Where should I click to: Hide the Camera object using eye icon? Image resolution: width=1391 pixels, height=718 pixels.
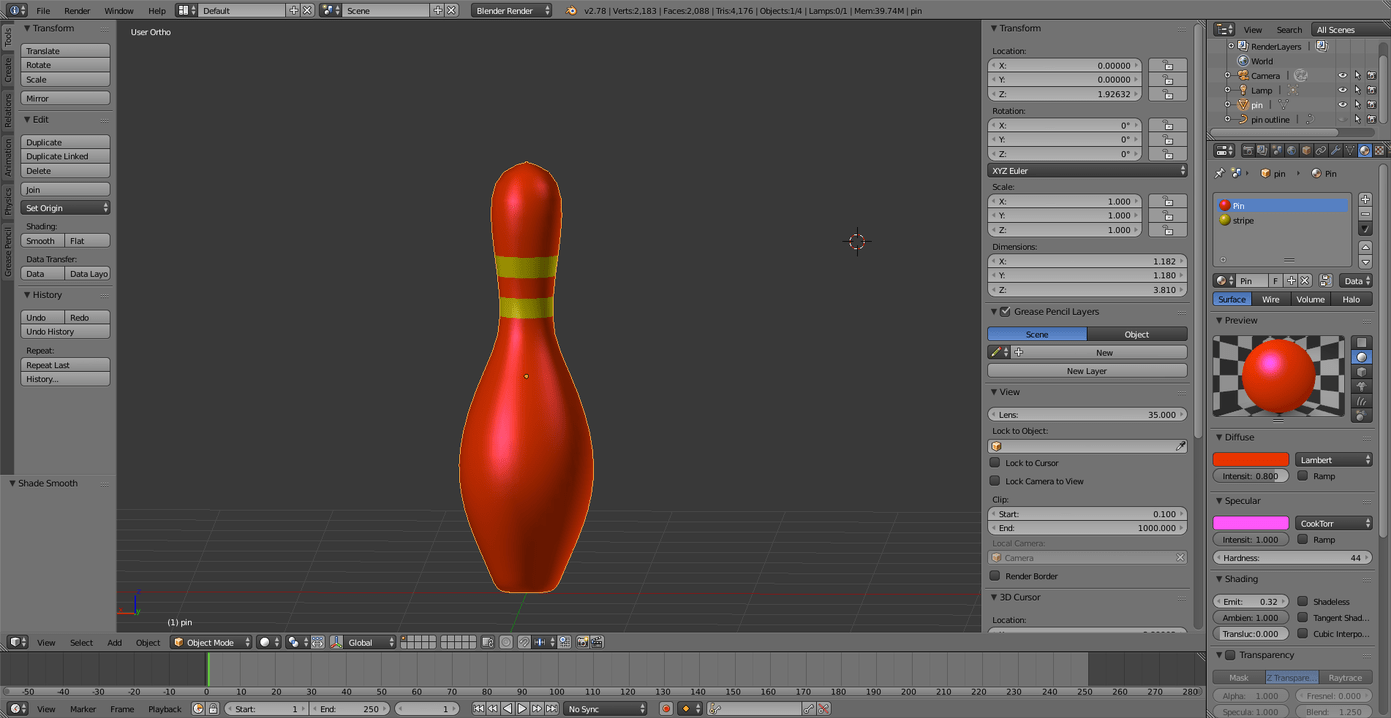1342,76
